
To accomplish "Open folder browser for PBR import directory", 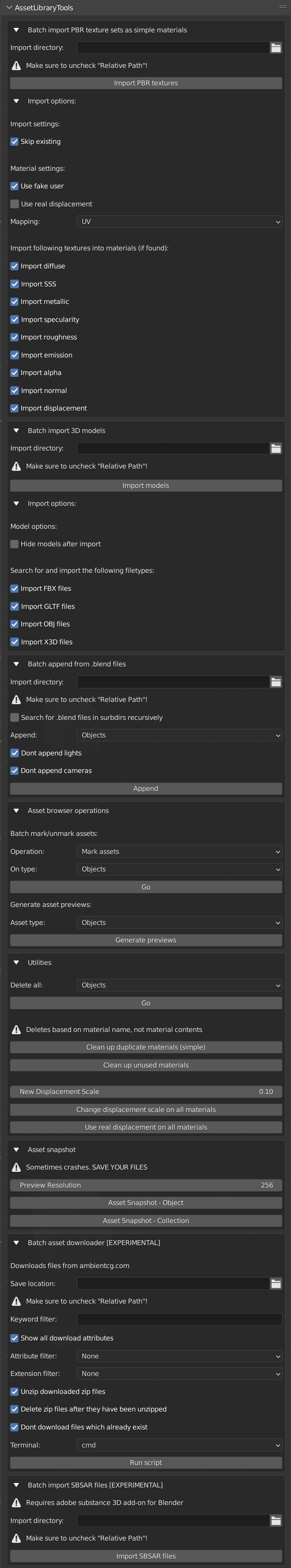I will [276, 48].
